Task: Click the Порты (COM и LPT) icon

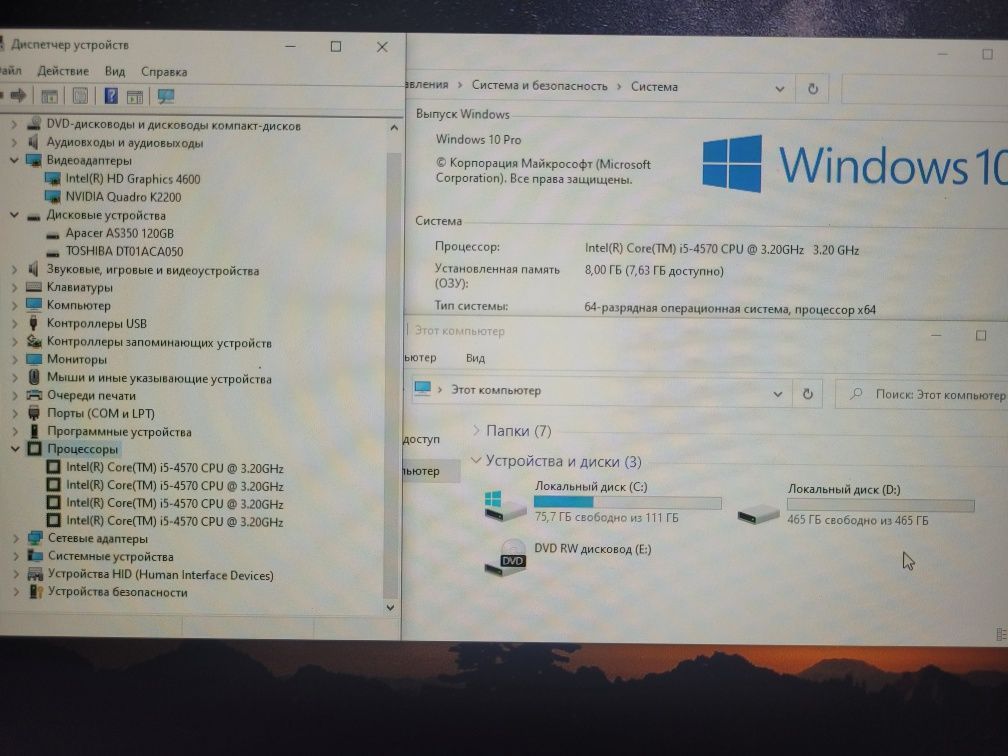Action: pos(34,413)
